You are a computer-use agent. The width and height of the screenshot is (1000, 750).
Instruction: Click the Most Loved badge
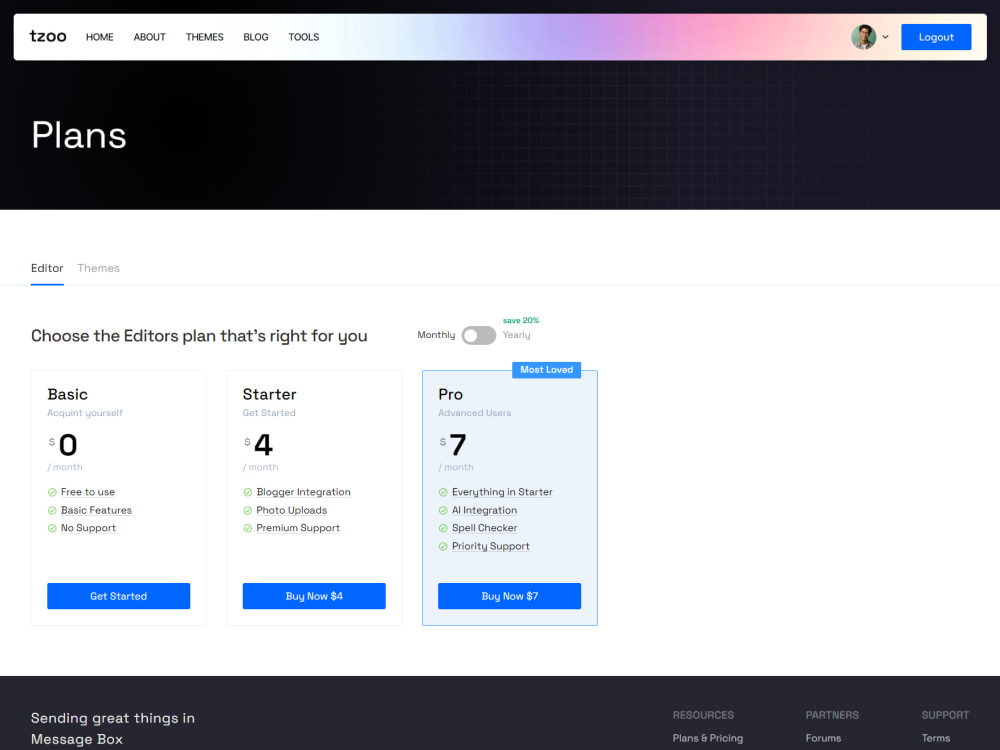[547, 370]
